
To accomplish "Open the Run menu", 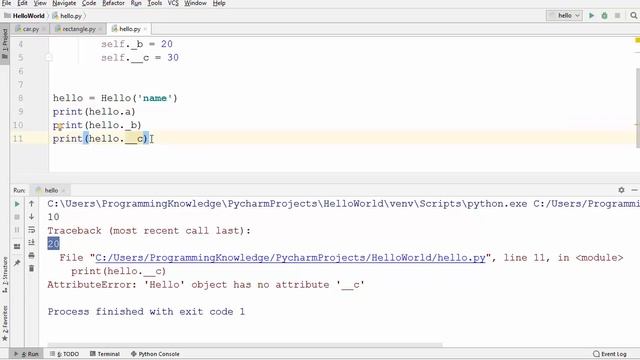I will 136,3.
